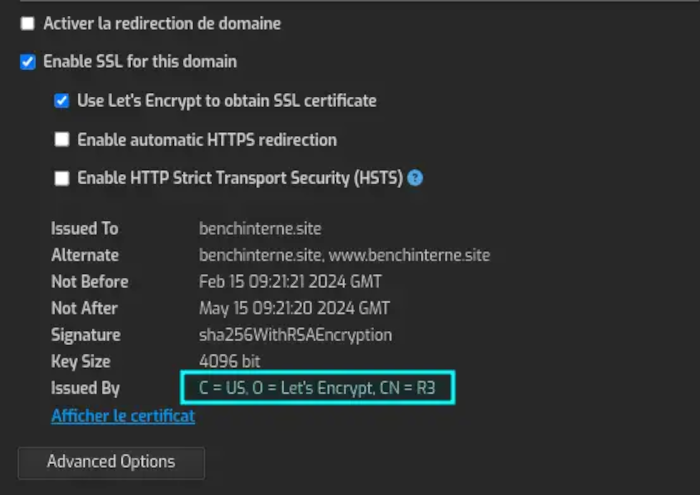Click the highlighted Let's Encrypt issuer value
This screenshot has width=700, height=495.
point(317,388)
